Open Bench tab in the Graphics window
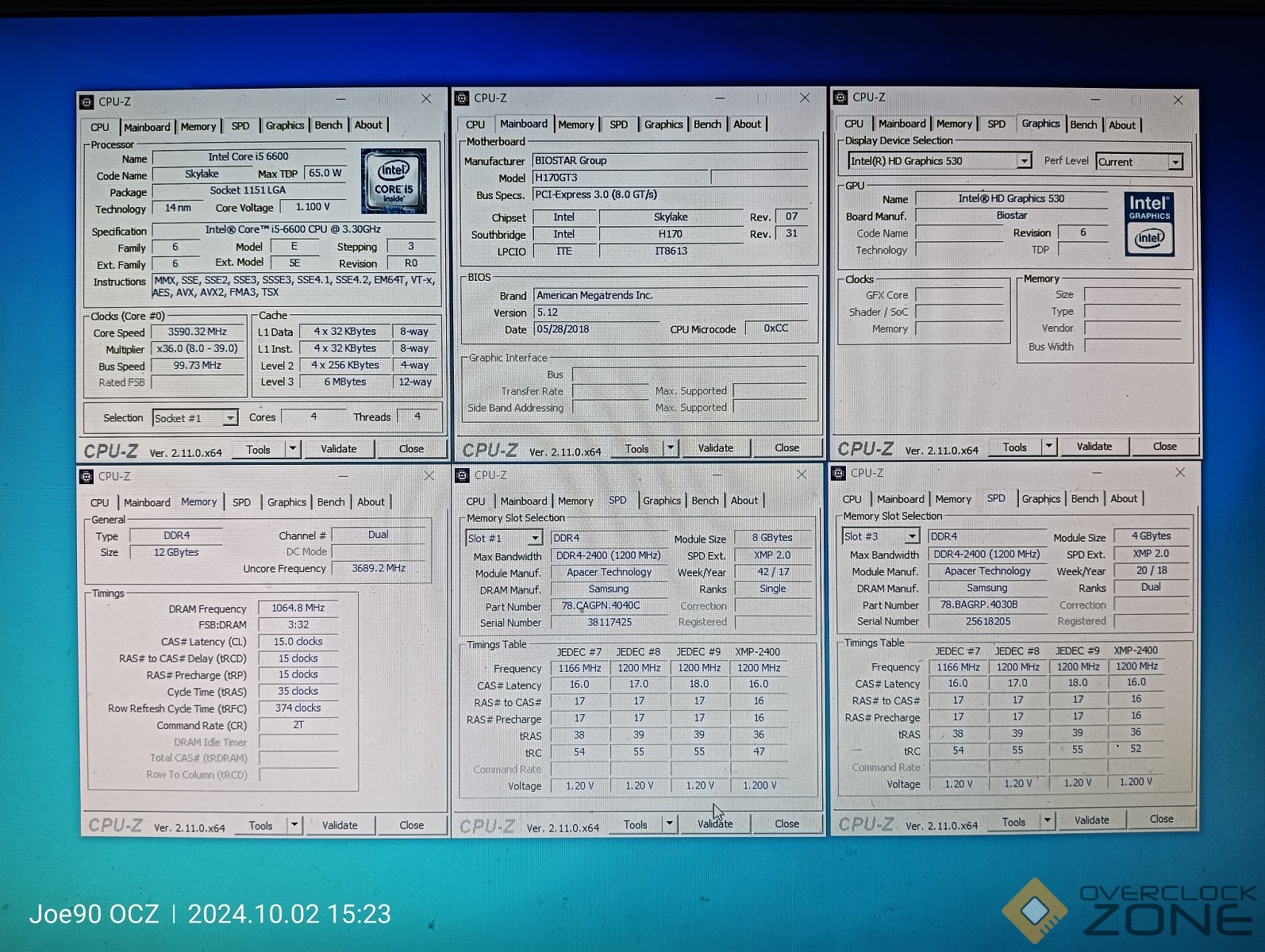1265x952 pixels. [1083, 125]
